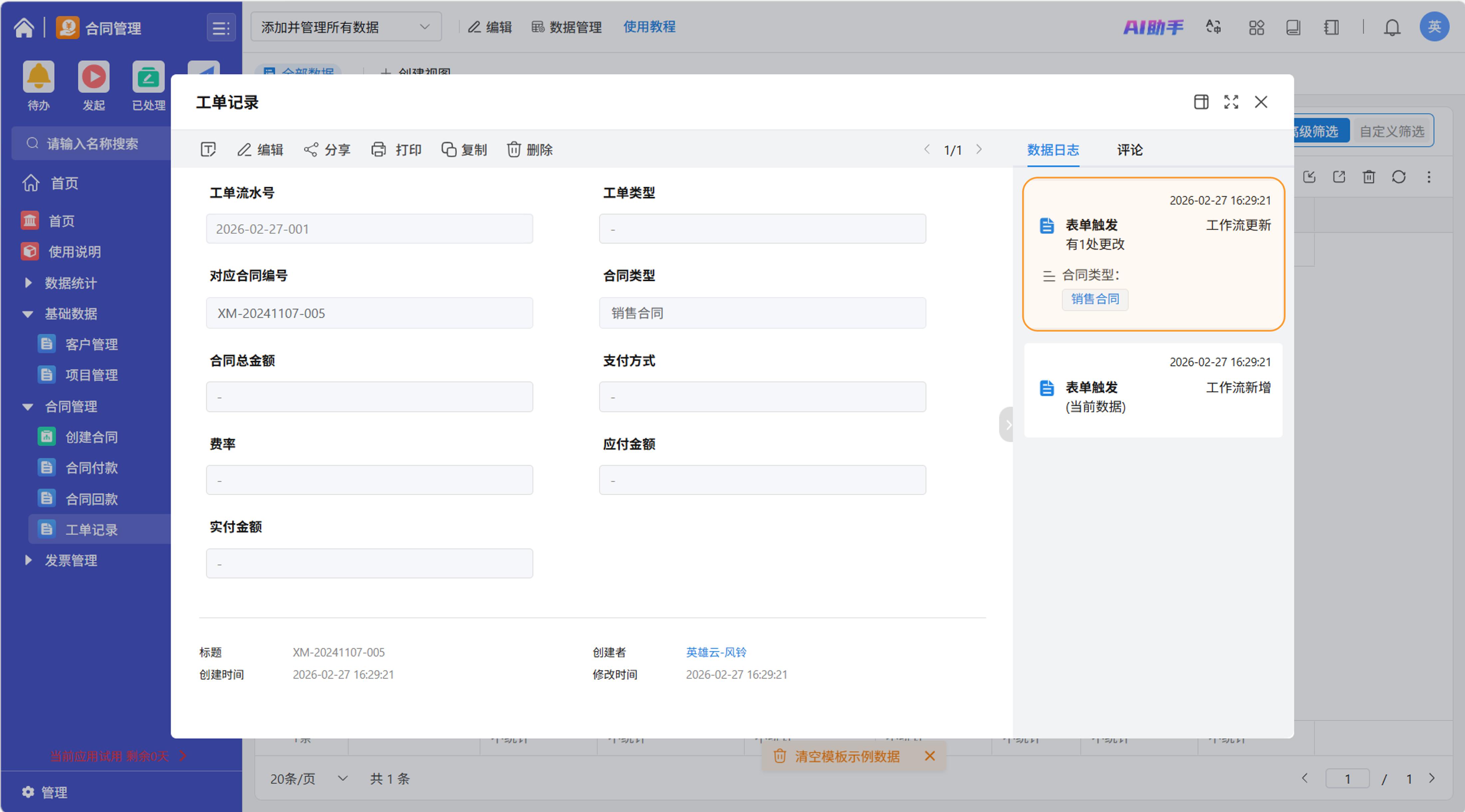Open the 使用教程 link
The image size is (1465, 812).
tap(649, 27)
